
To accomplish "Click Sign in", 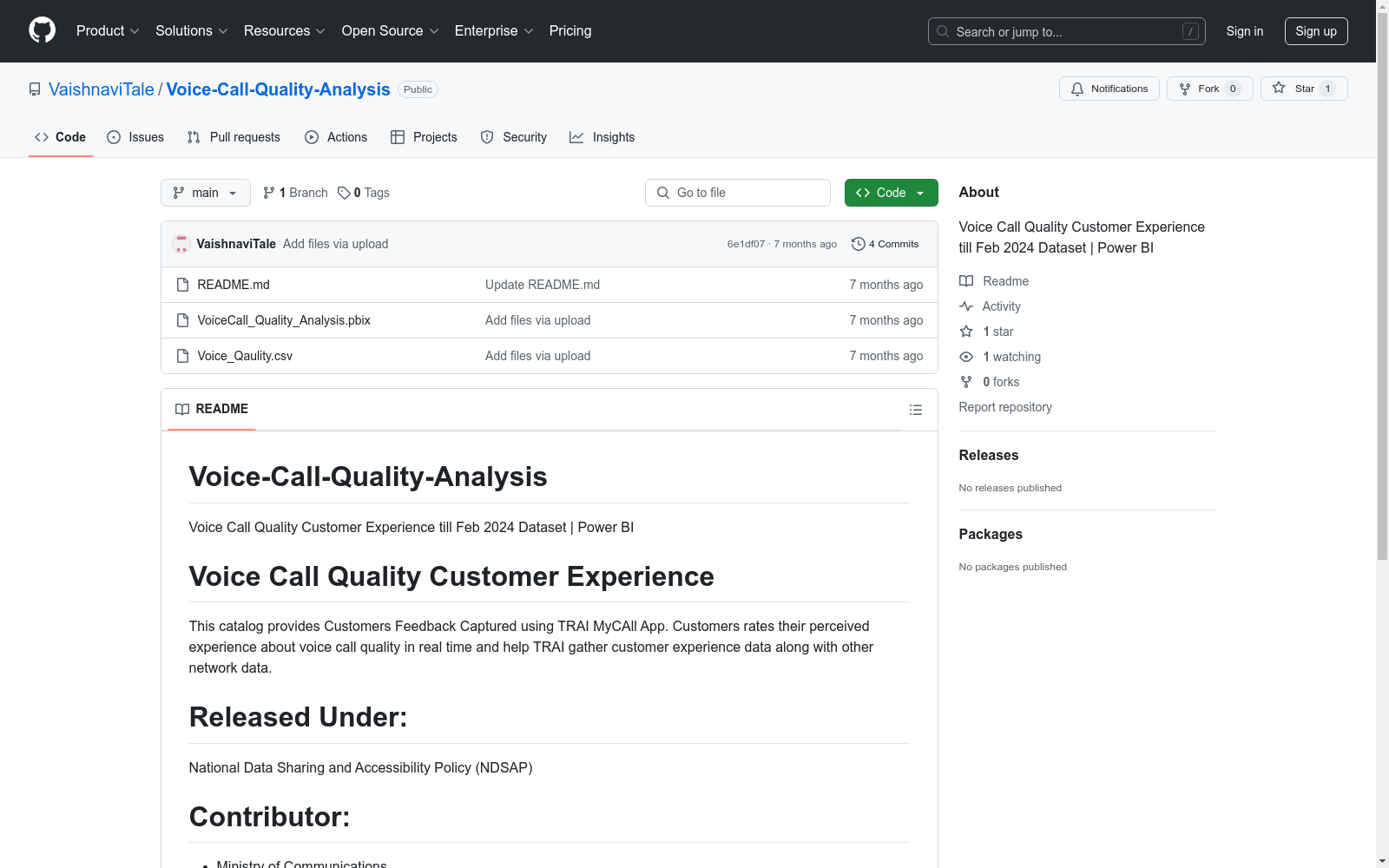I will tap(1245, 31).
